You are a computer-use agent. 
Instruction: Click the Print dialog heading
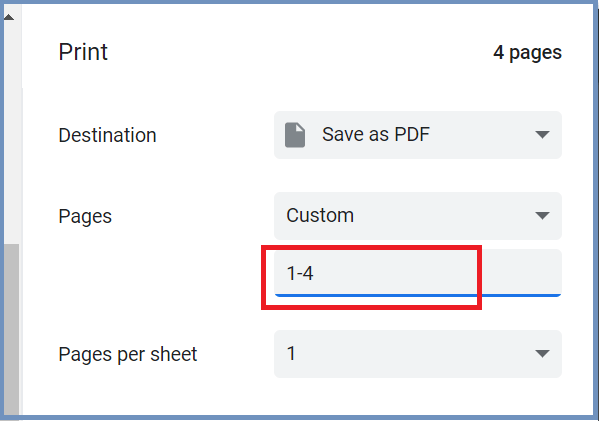(83, 52)
